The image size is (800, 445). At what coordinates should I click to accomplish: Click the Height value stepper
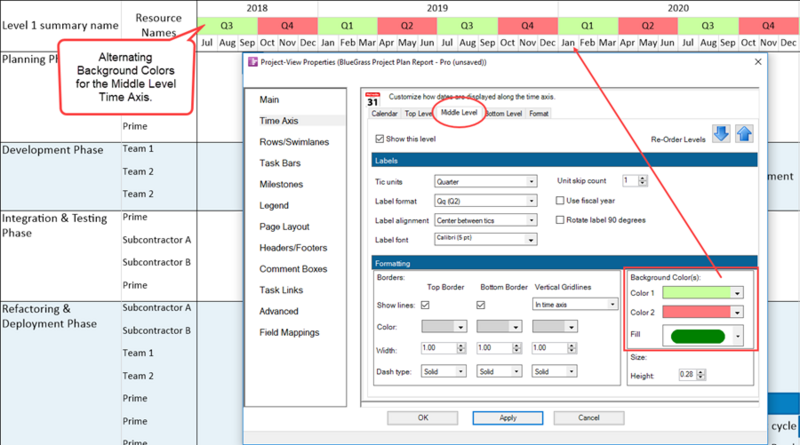[x=701, y=375]
